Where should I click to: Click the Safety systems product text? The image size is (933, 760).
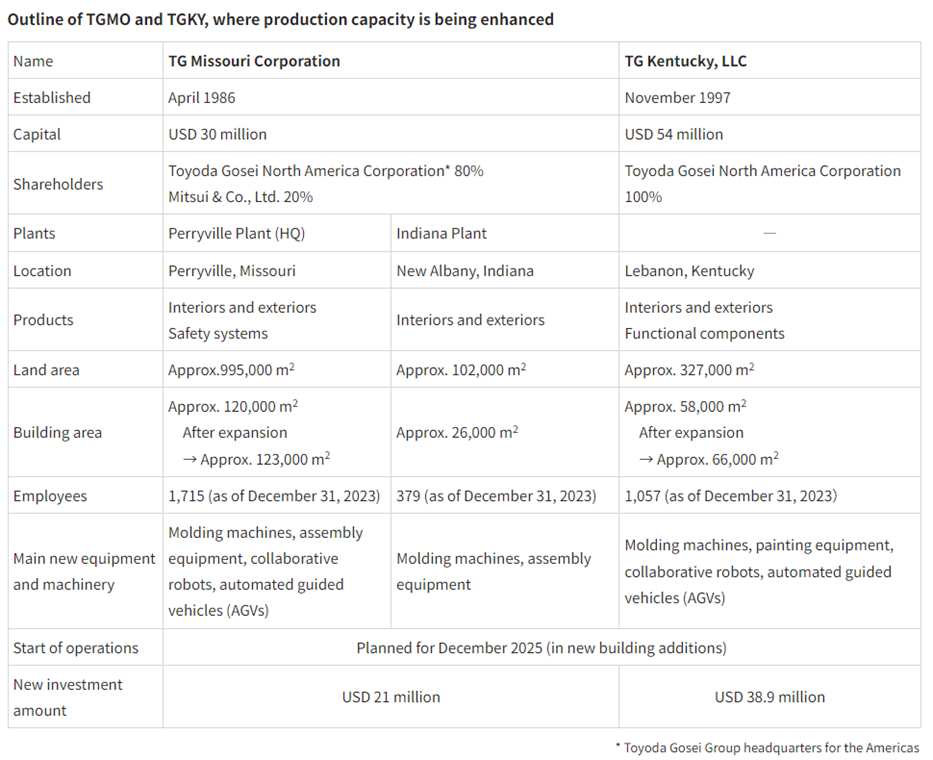pyautogui.click(x=217, y=333)
